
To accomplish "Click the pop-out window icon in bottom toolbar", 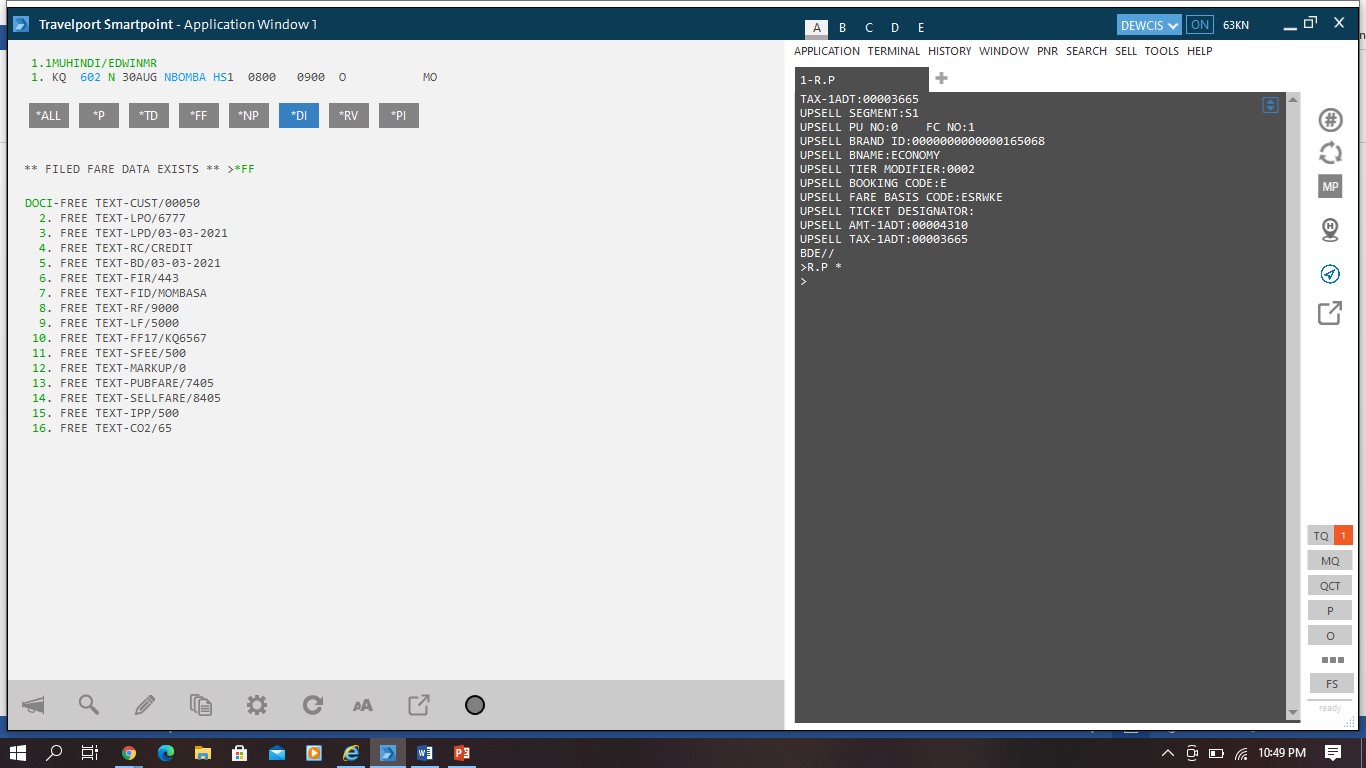I will [x=419, y=705].
